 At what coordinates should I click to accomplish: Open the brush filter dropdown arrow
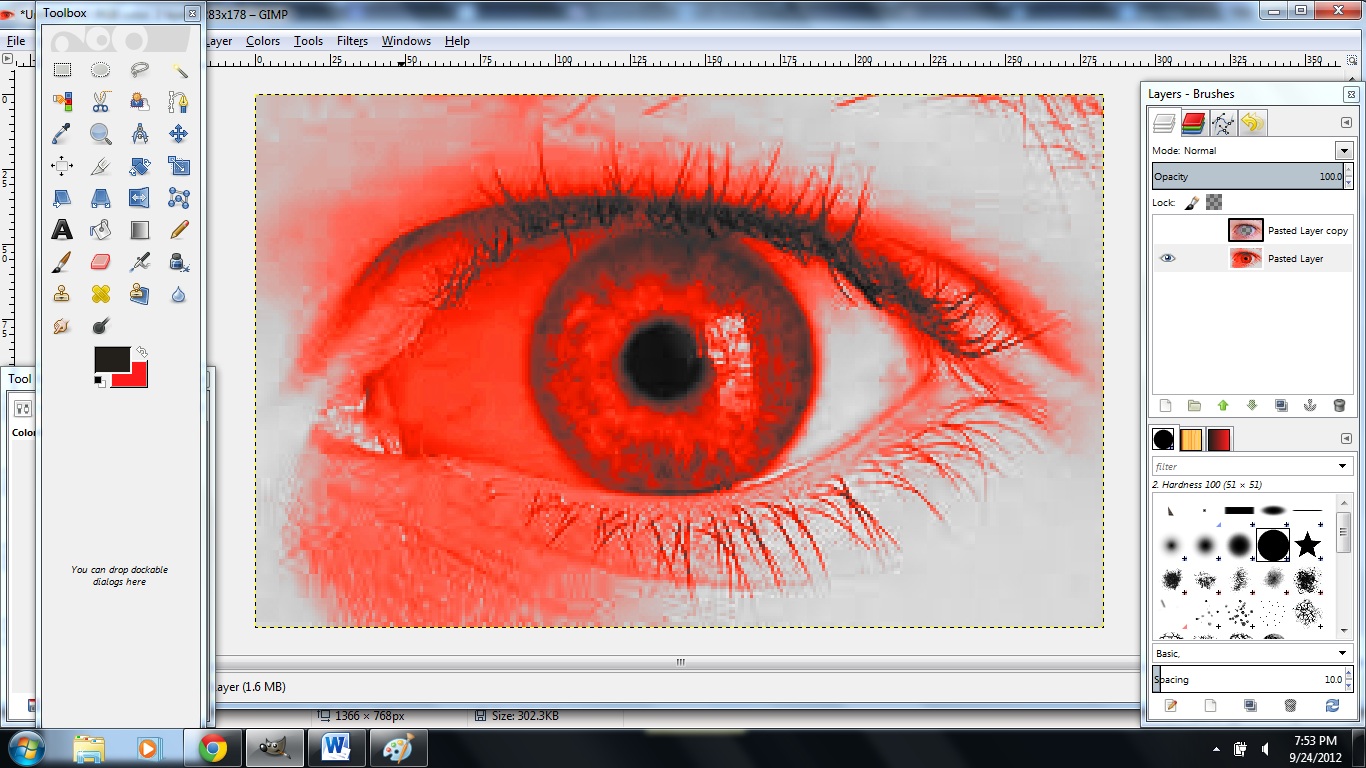coord(1343,467)
